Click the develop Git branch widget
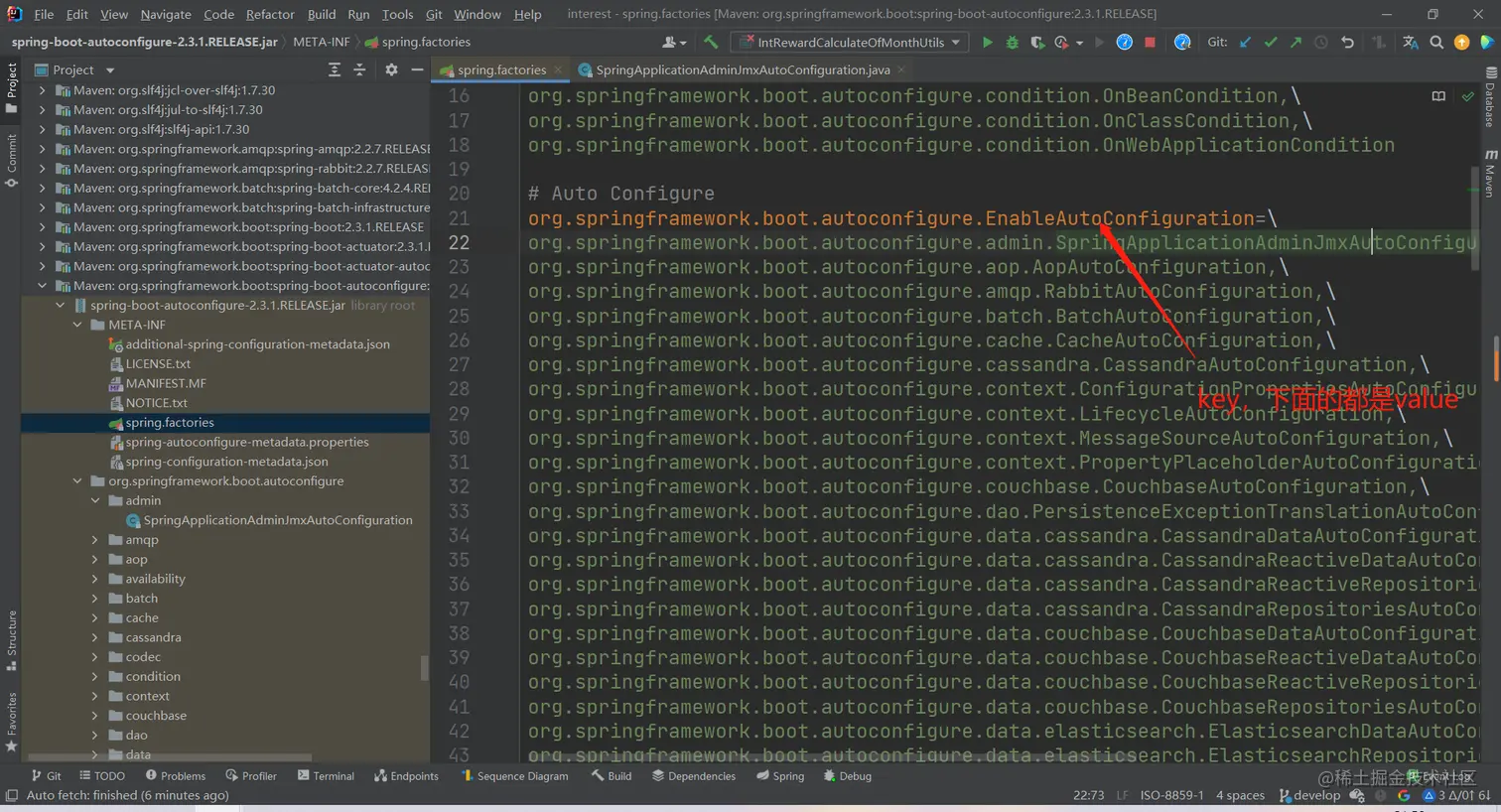Image resolution: width=1501 pixels, height=812 pixels. pos(1309,795)
